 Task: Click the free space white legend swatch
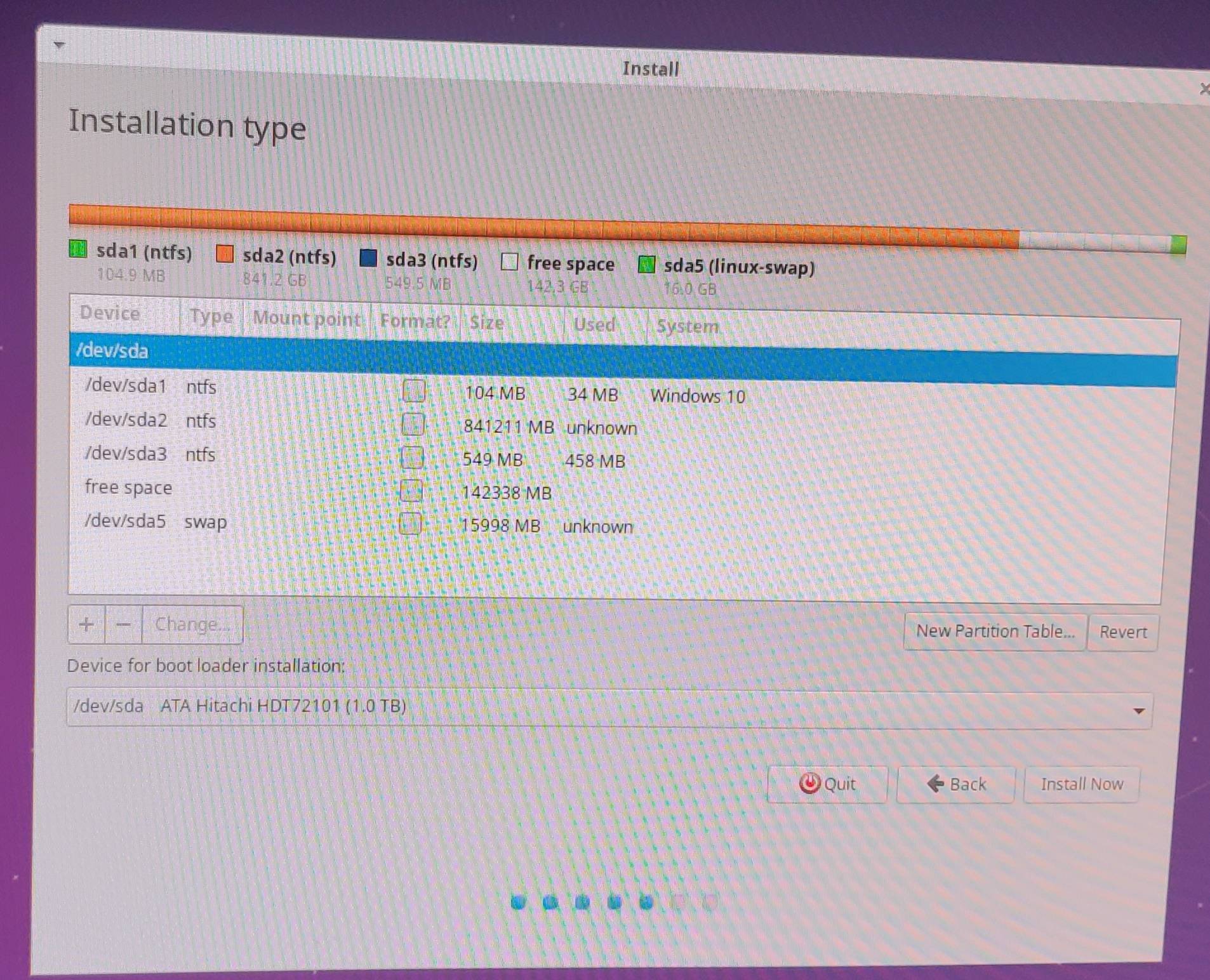pos(509,262)
